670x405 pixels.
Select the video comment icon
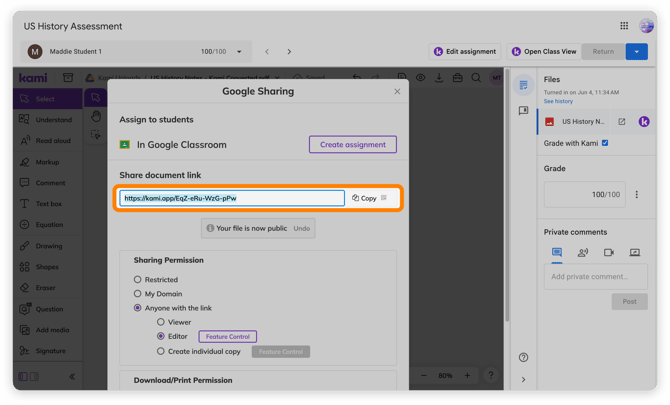[x=608, y=252]
